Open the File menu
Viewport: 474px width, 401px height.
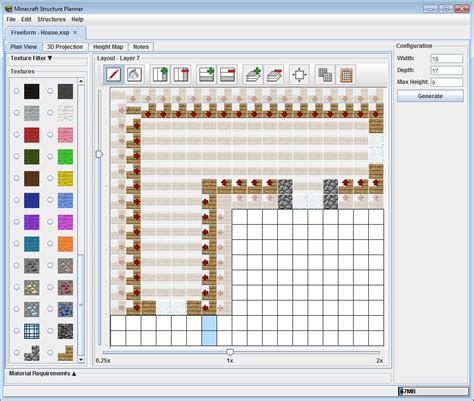(11, 19)
